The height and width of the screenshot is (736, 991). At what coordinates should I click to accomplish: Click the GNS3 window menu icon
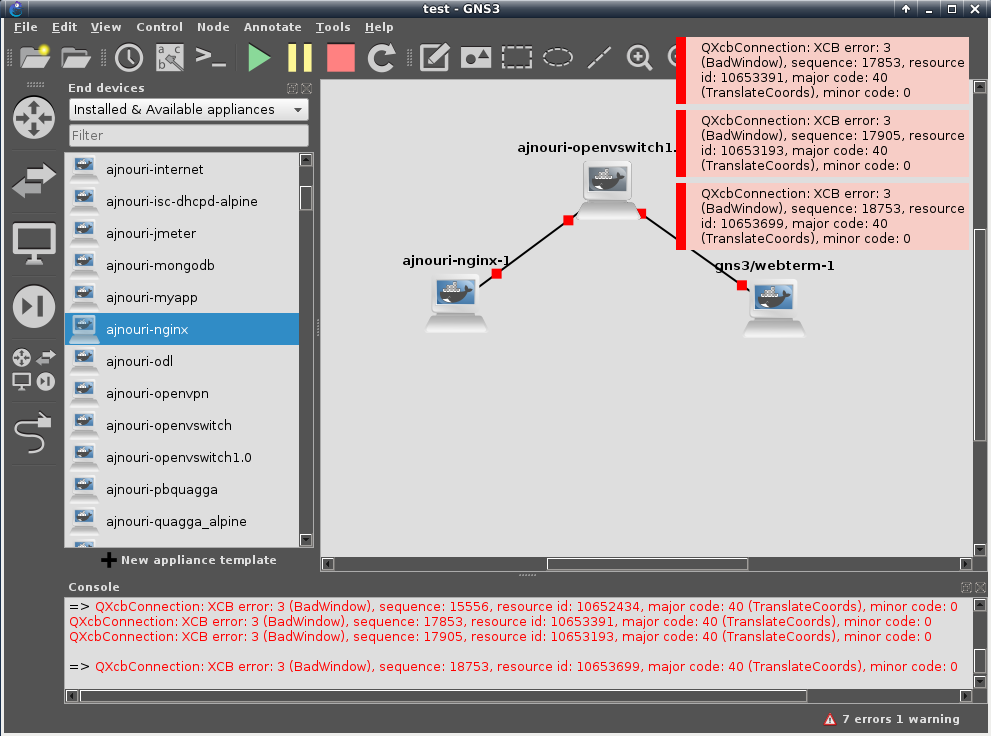pos(16,9)
